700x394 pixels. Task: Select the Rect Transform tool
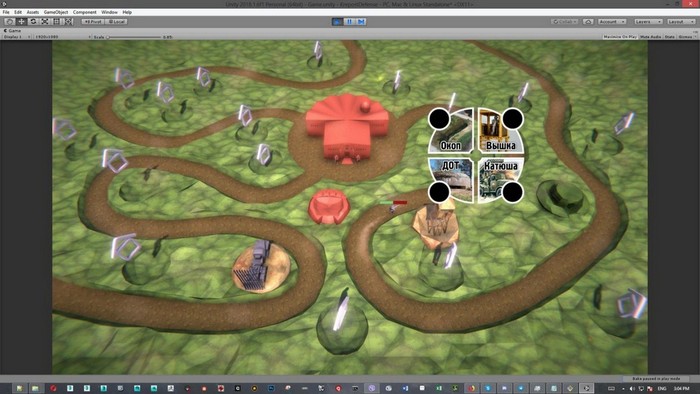(x=57, y=21)
